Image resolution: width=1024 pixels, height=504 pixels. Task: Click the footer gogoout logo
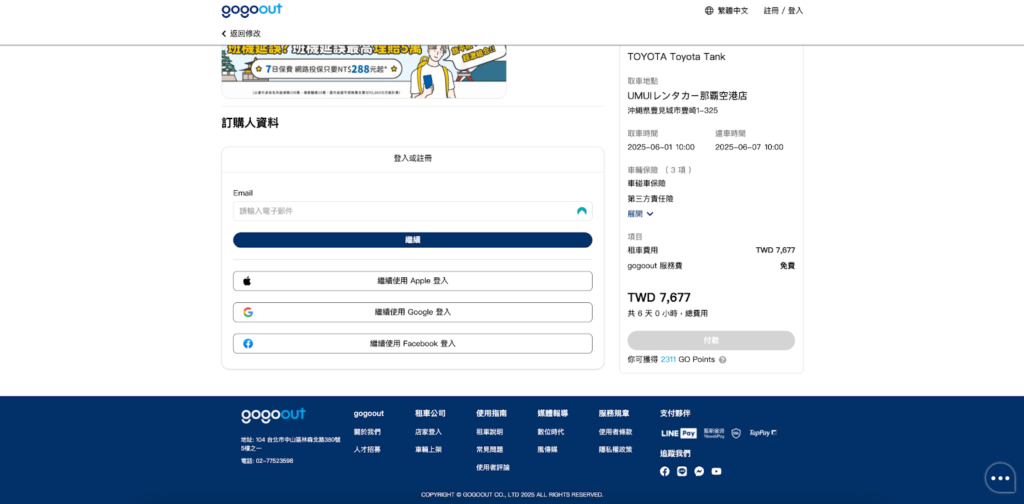pos(273,415)
